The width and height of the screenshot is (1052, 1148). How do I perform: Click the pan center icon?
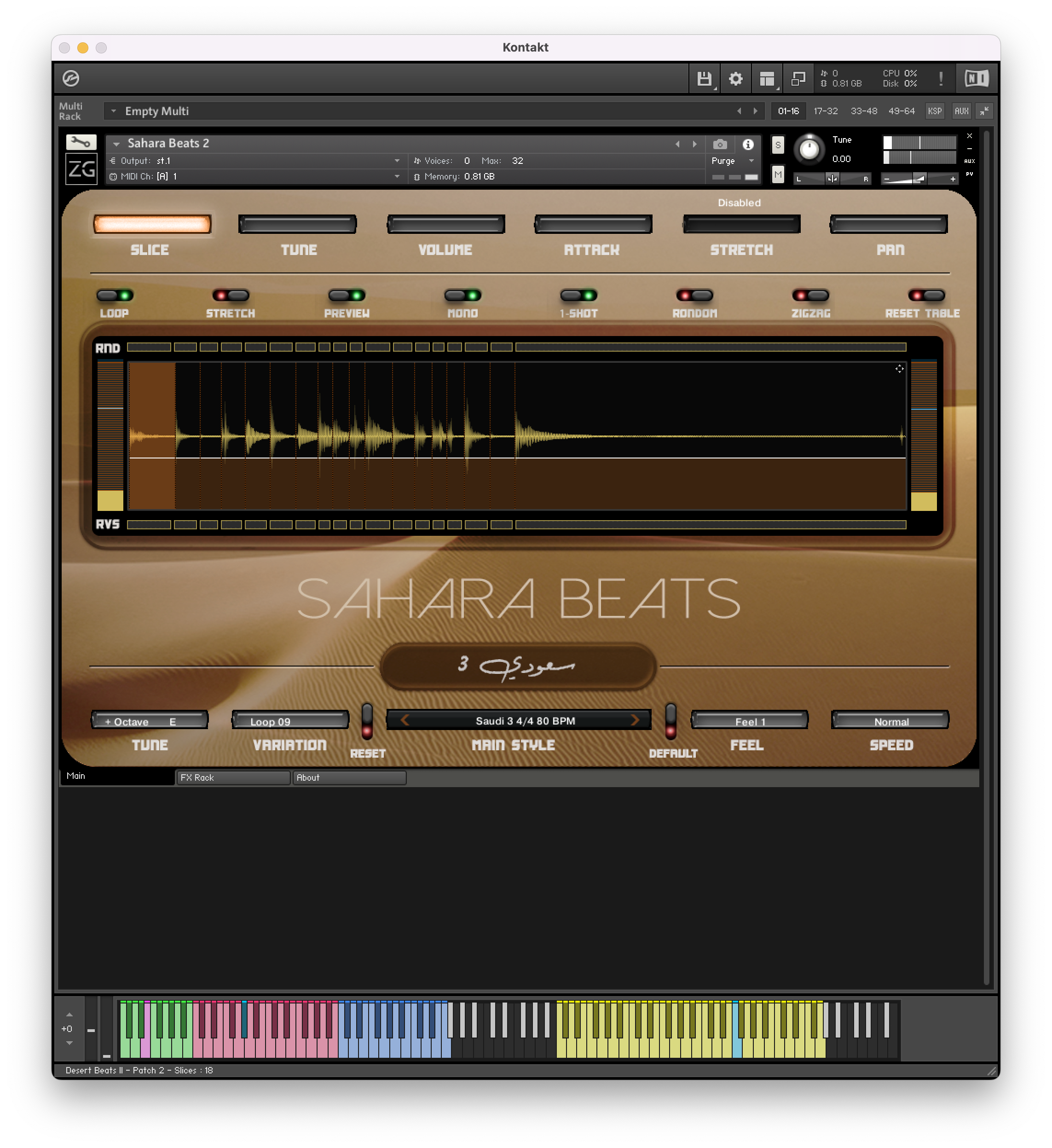(832, 178)
